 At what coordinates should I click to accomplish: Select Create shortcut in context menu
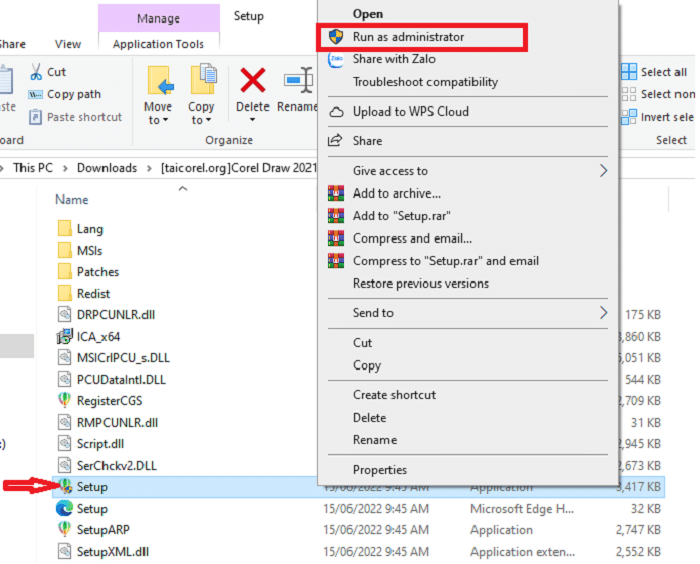click(394, 395)
